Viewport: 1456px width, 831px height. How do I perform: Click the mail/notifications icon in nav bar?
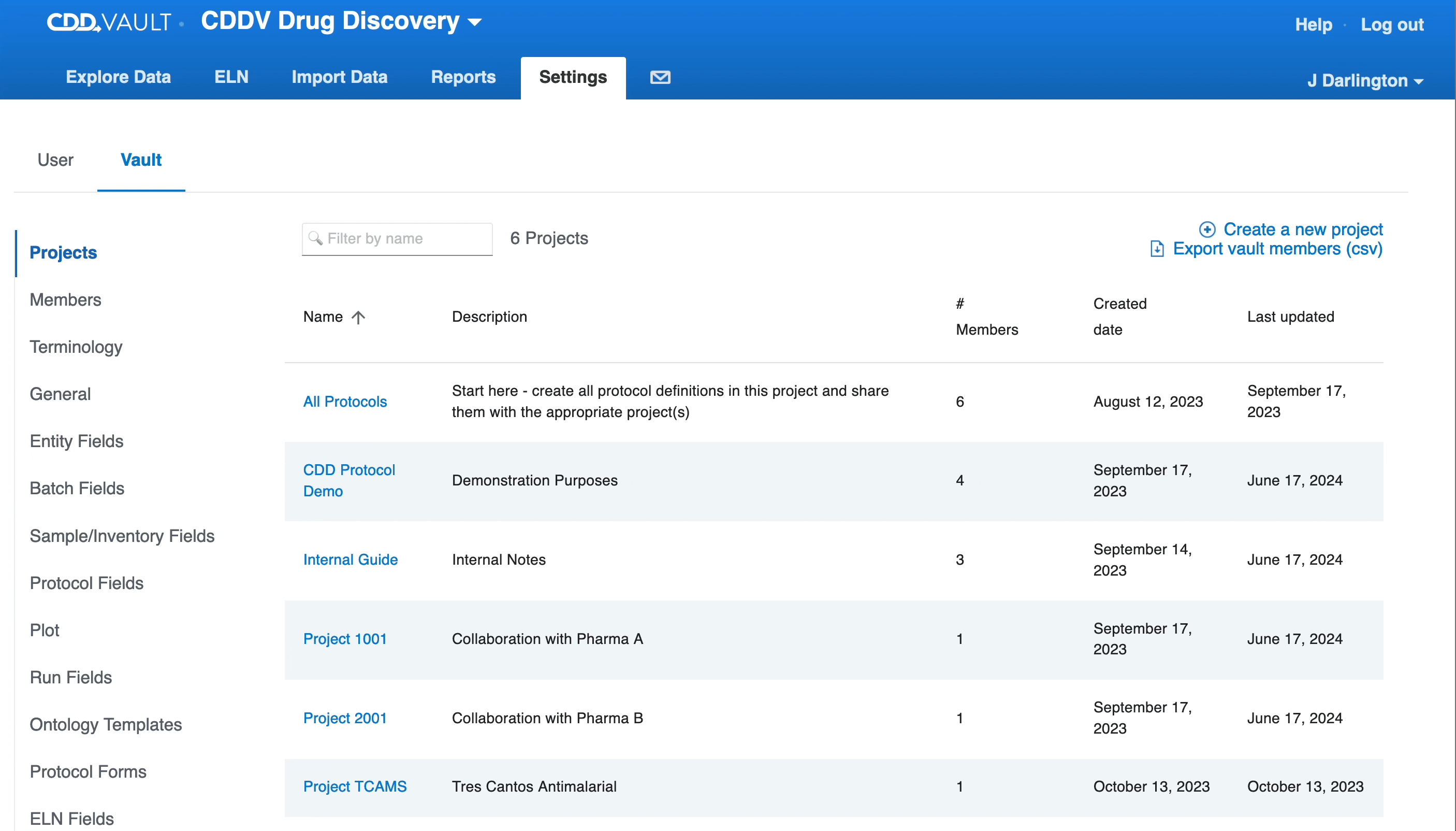tap(660, 77)
